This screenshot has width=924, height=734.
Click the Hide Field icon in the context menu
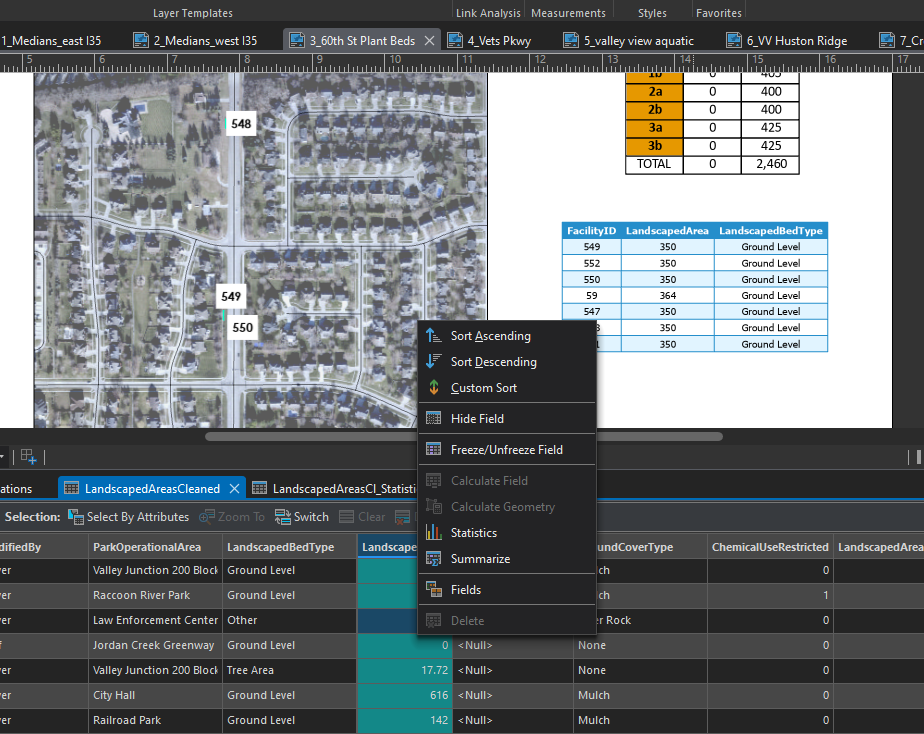tap(434, 418)
